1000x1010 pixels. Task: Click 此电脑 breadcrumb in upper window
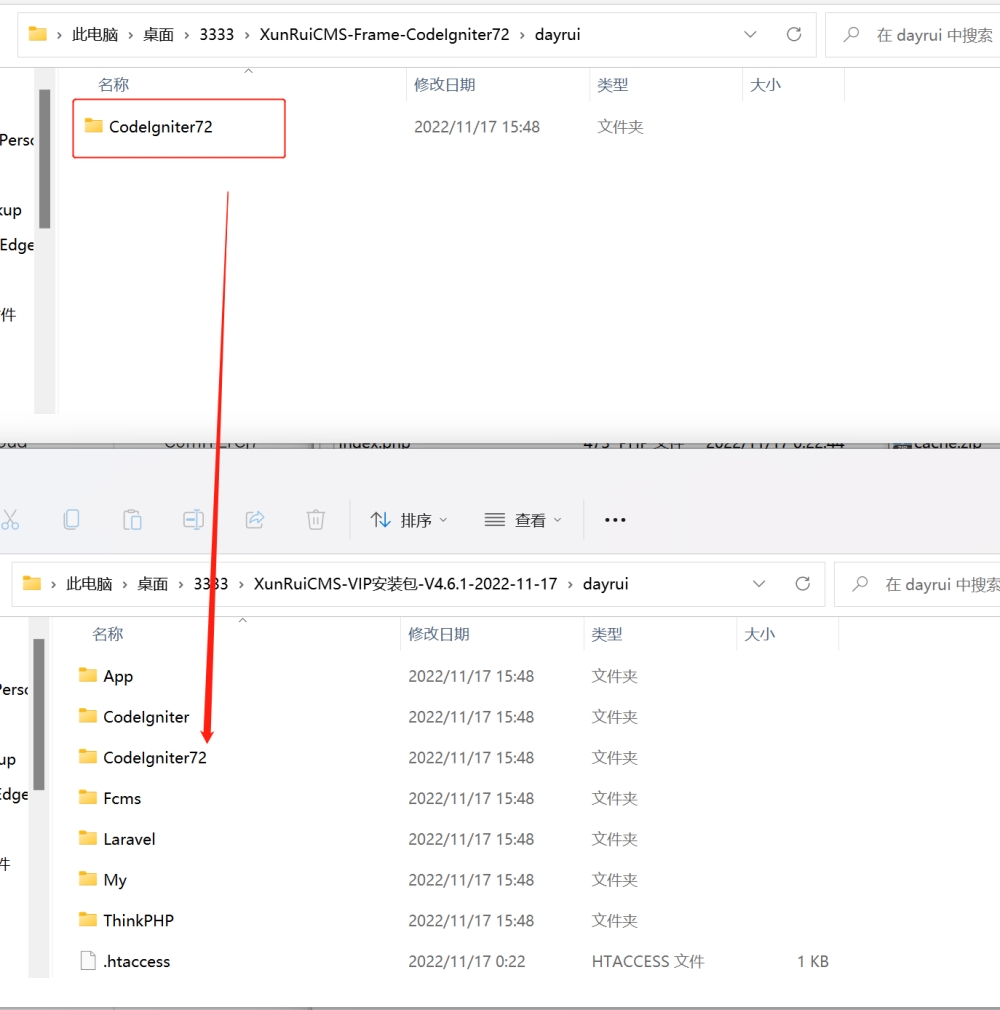95,35
